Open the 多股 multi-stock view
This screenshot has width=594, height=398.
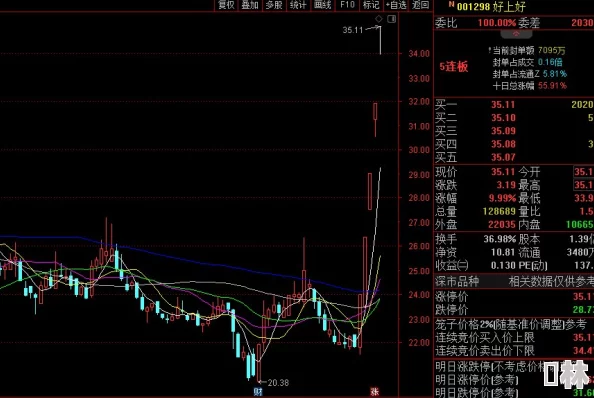(274, 5)
